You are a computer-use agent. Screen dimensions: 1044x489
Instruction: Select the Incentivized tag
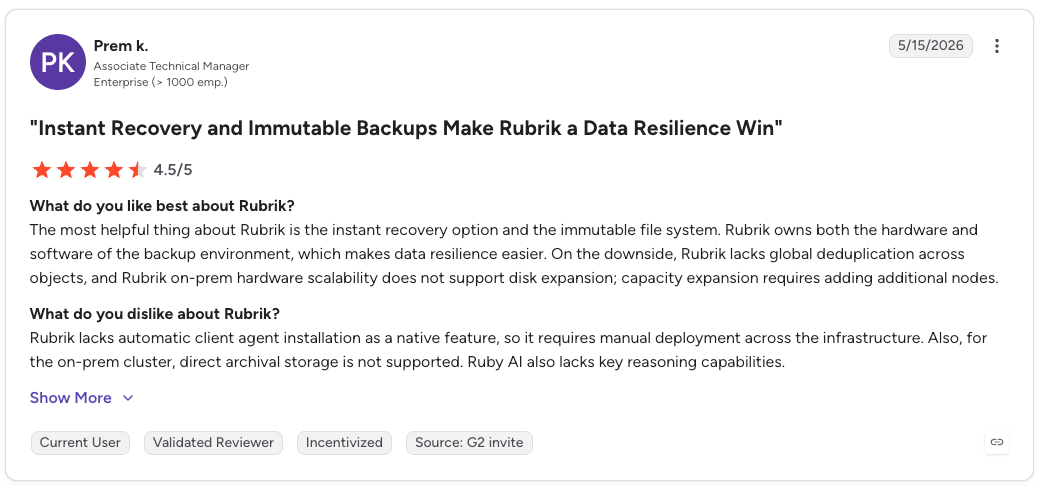[344, 442]
